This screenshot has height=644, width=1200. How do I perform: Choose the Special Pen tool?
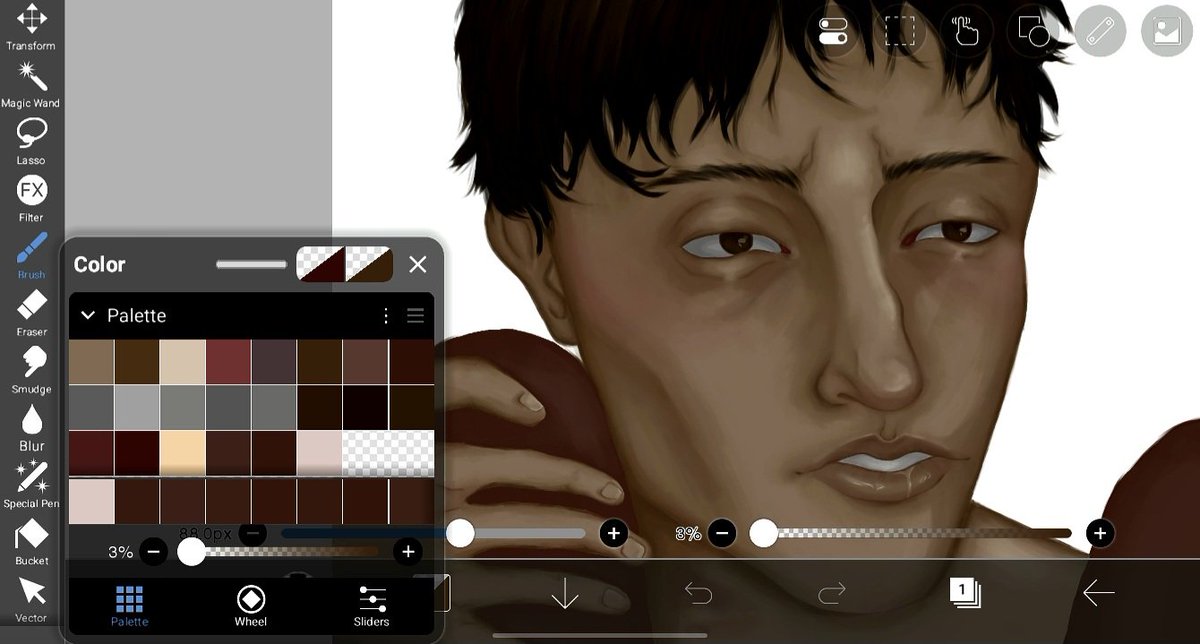click(31, 484)
